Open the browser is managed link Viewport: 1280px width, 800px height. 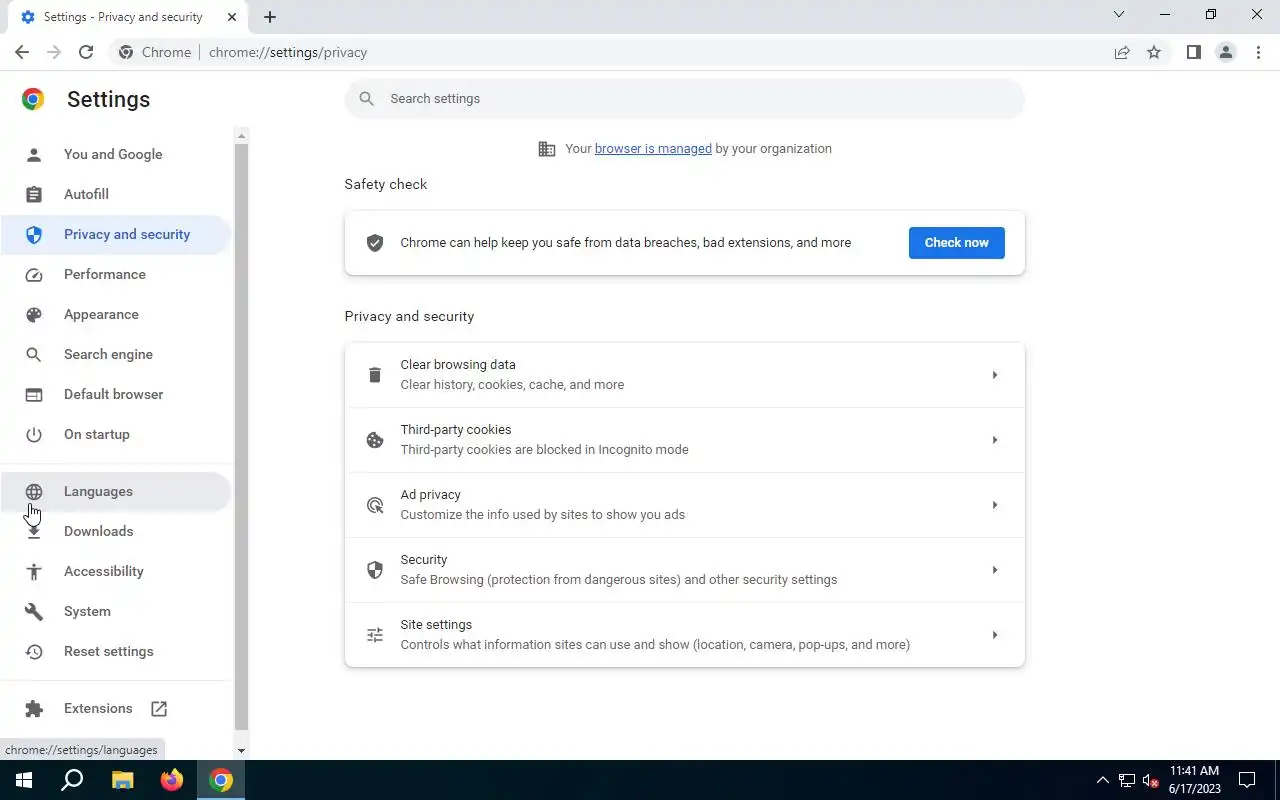click(653, 149)
